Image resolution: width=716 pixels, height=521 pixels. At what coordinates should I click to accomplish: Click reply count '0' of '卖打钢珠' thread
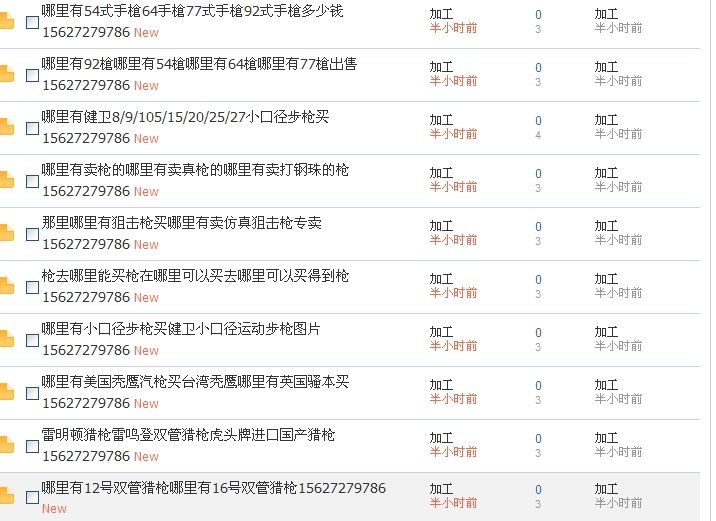(538, 174)
